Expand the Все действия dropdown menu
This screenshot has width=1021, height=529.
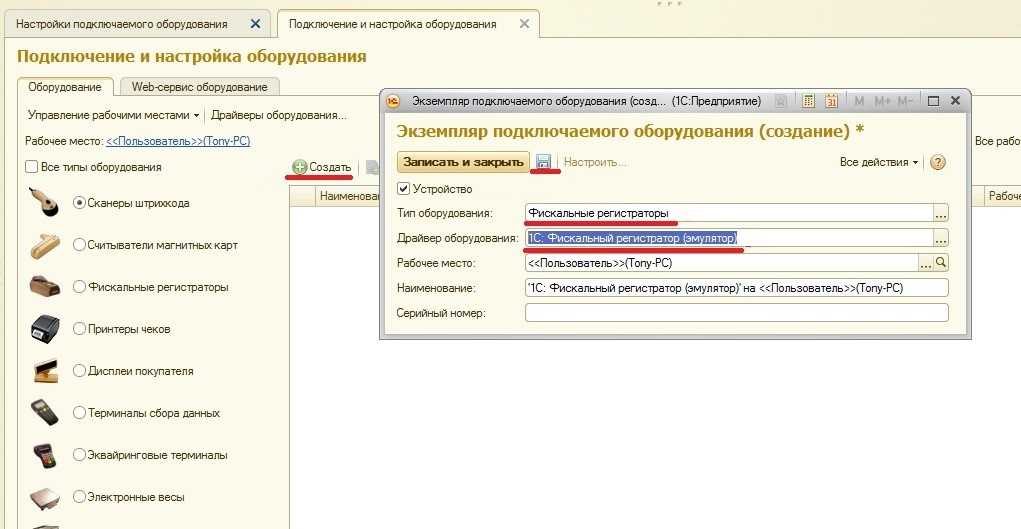[879, 162]
